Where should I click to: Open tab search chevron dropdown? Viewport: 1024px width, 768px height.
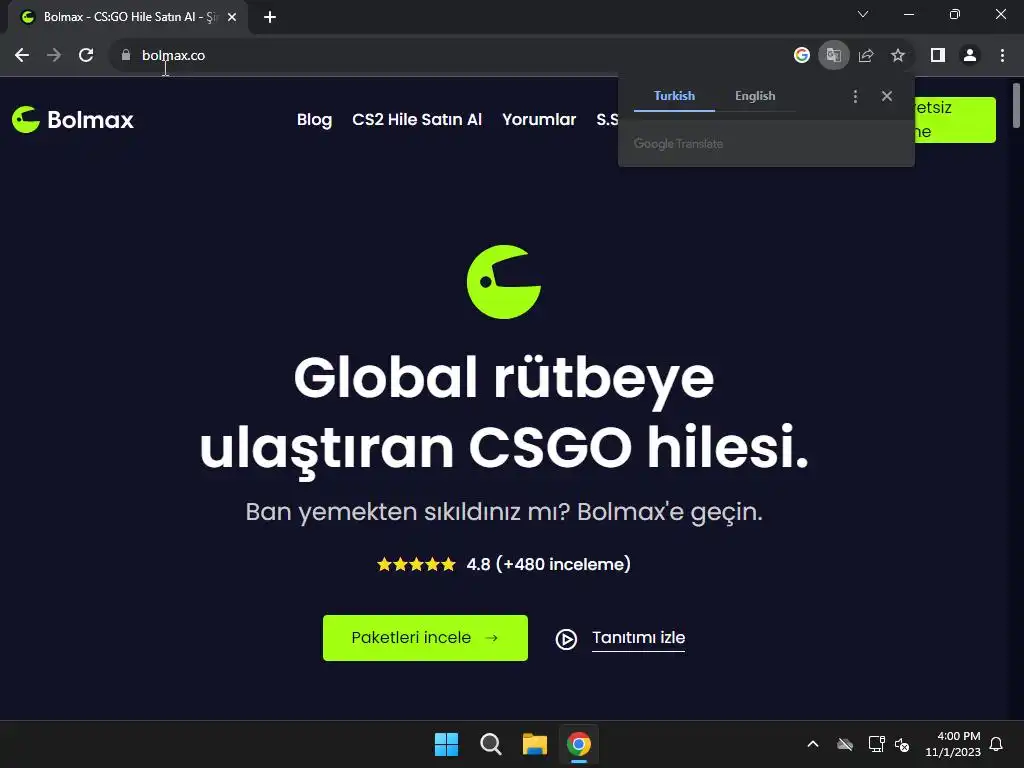point(863,14)
